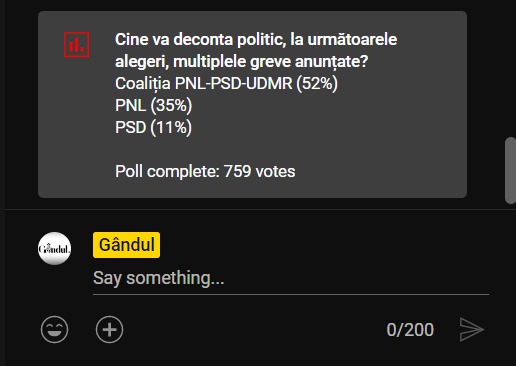Viewport: 516px width, 366px height.
Task: Click the Gândul round channel avatar
Action: [54, 248]
